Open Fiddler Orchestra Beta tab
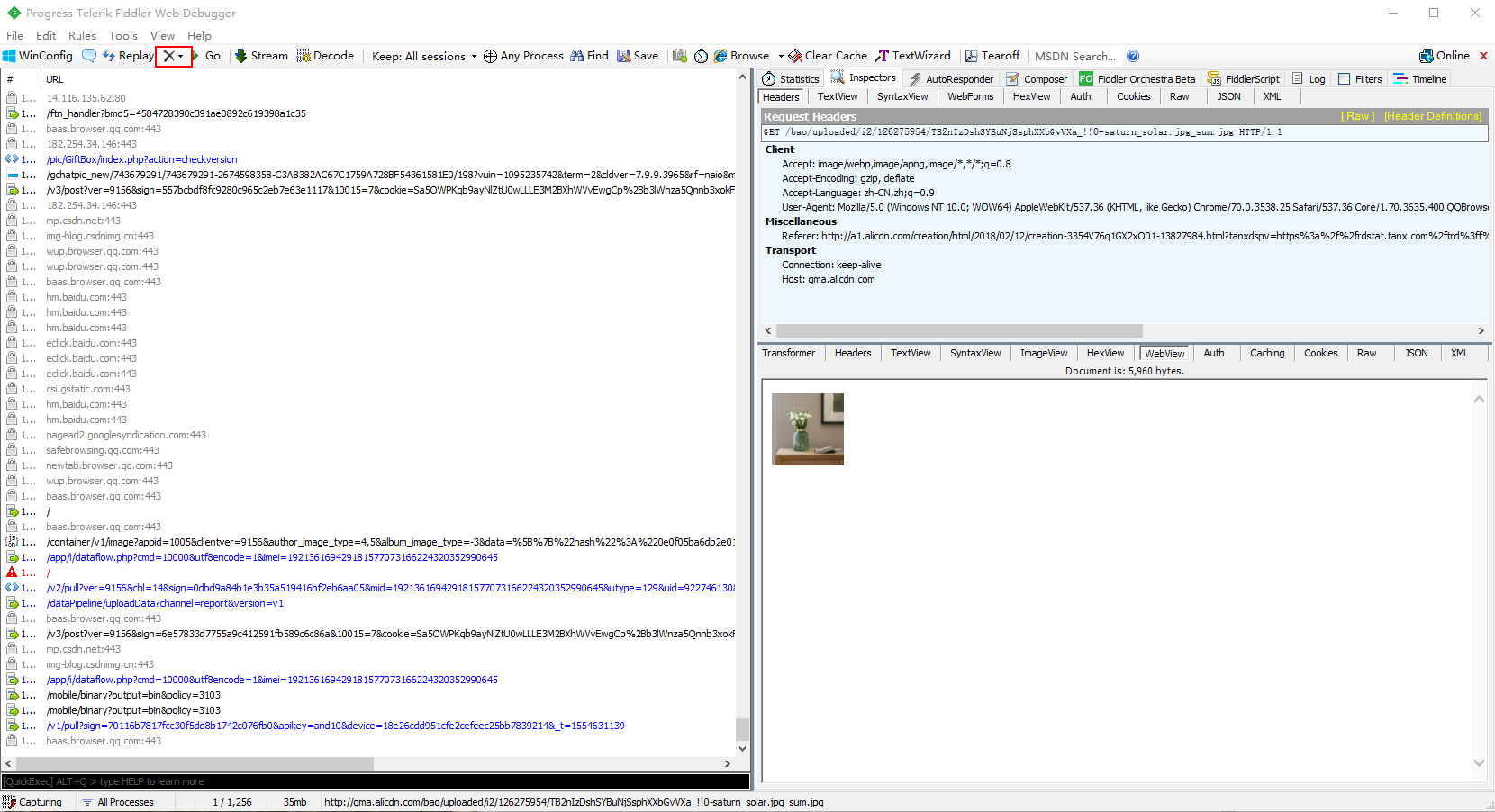Image resolution: width=1495 pixels, height=812 pixels. pos(1137,79)
